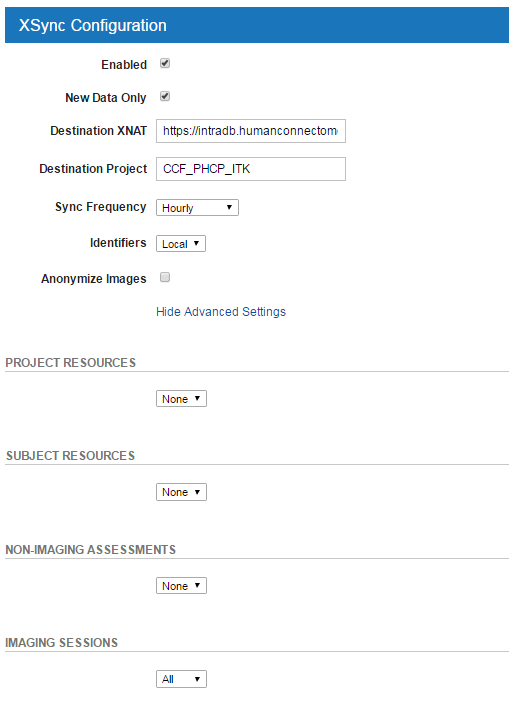This screenshot has width=515, height=708.
Task: Click the SUBJECT RESOURCES section heading
Action: (70, 456)
